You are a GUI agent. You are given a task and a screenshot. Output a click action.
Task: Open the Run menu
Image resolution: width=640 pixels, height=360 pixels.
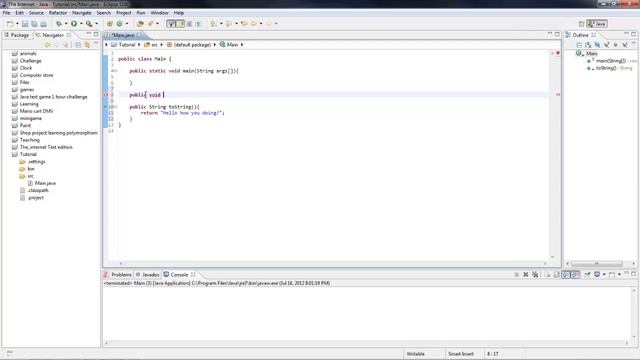coord(141,13)
